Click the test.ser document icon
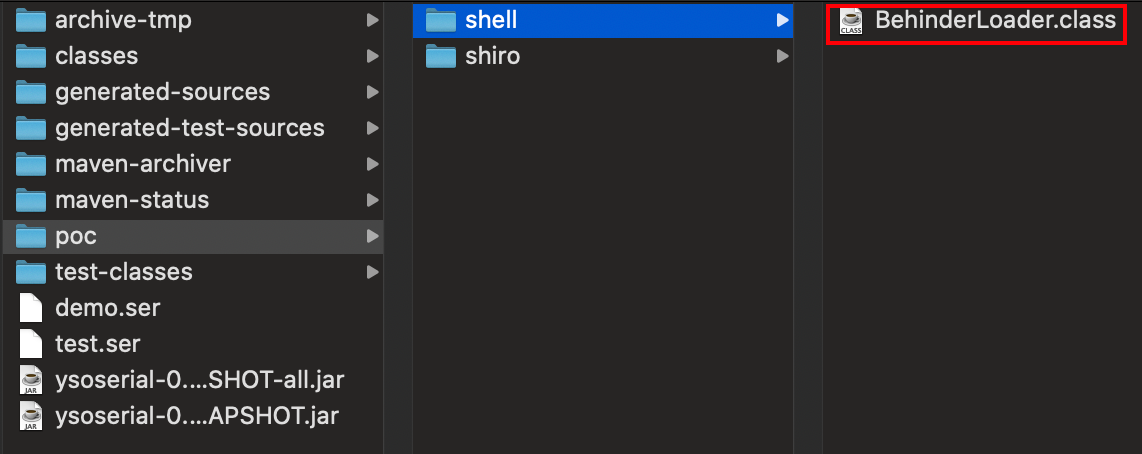 pos(32,344)
